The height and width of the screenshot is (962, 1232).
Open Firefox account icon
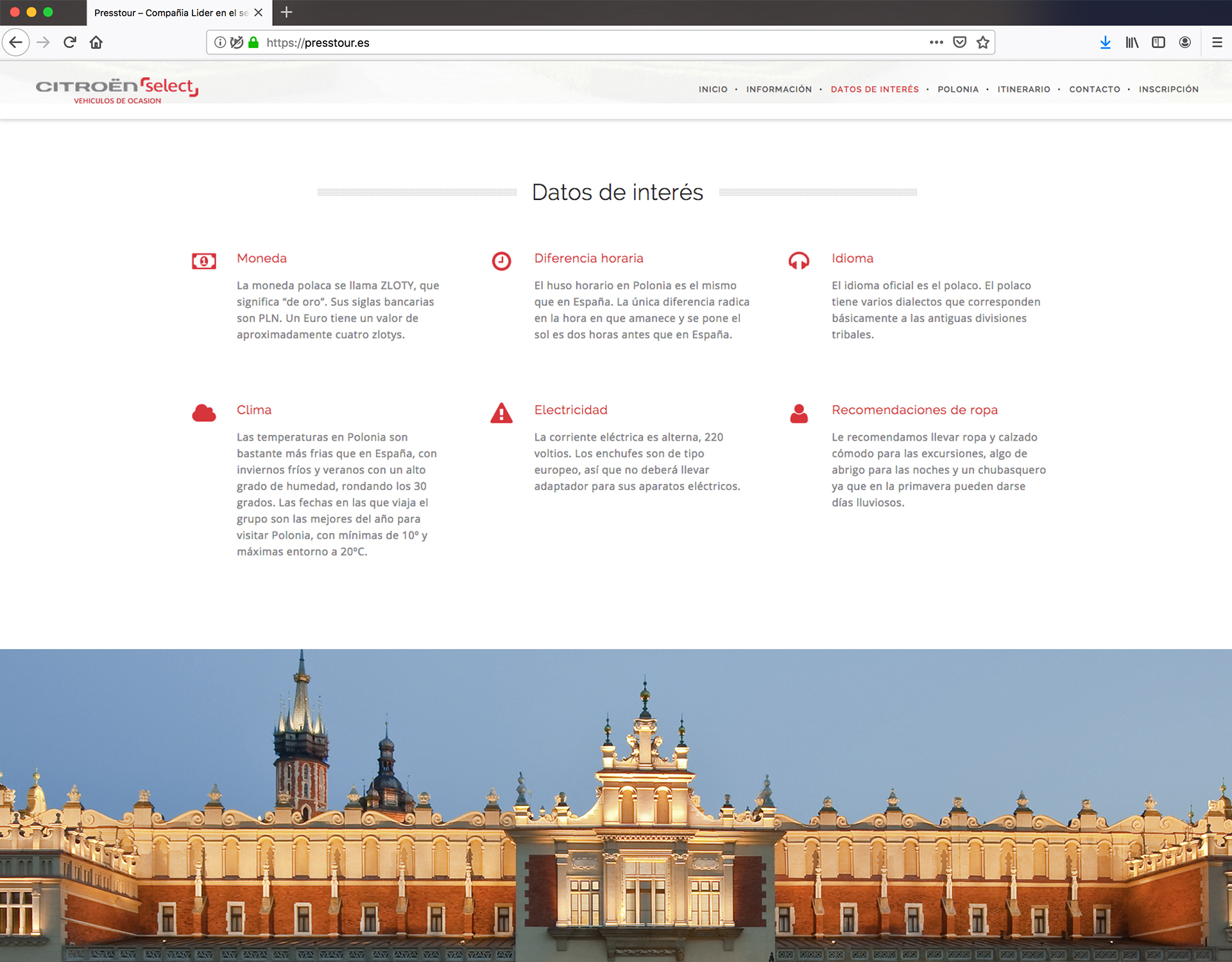coord(1185,42)
